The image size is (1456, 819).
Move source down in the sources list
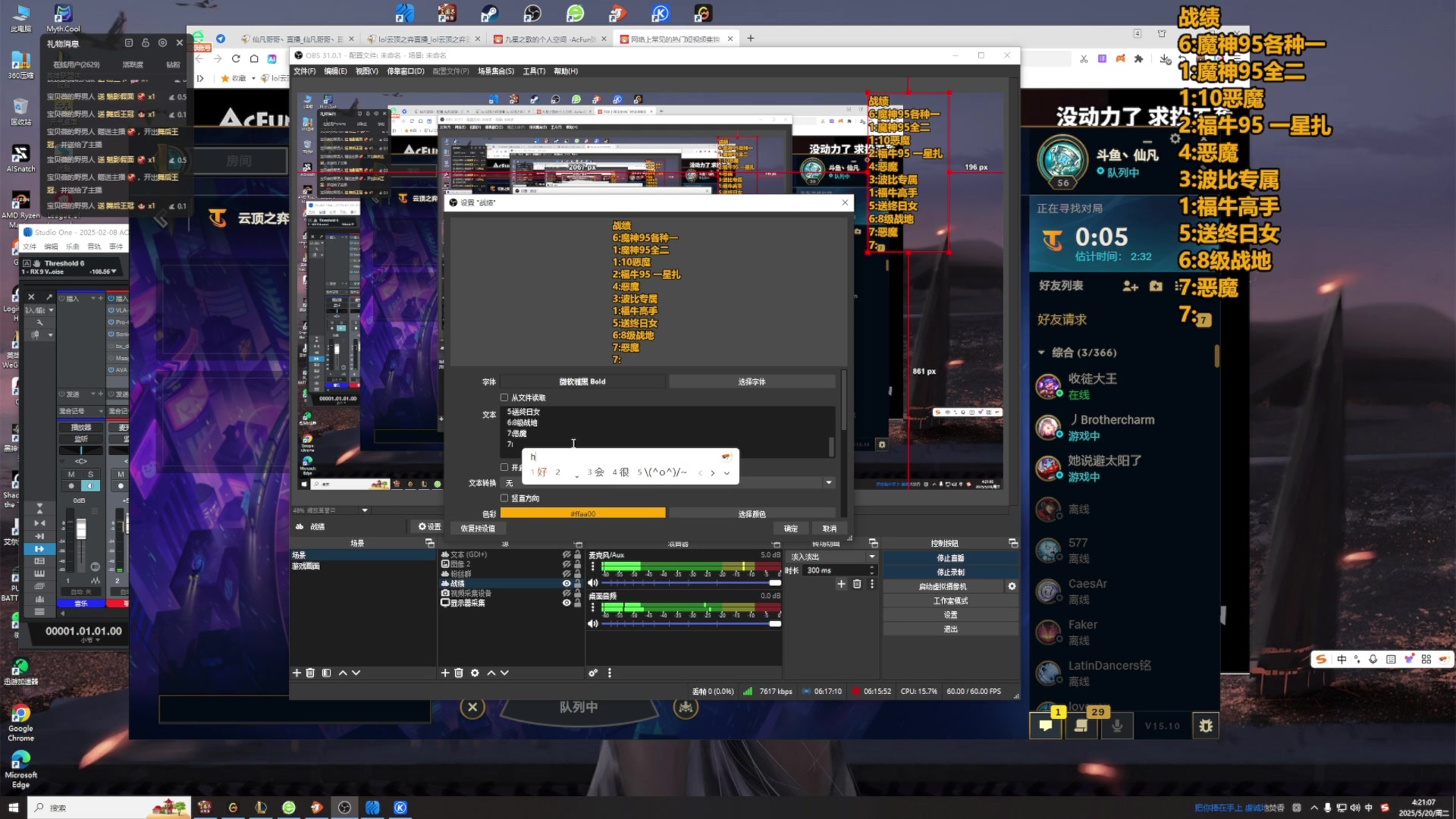505,673
